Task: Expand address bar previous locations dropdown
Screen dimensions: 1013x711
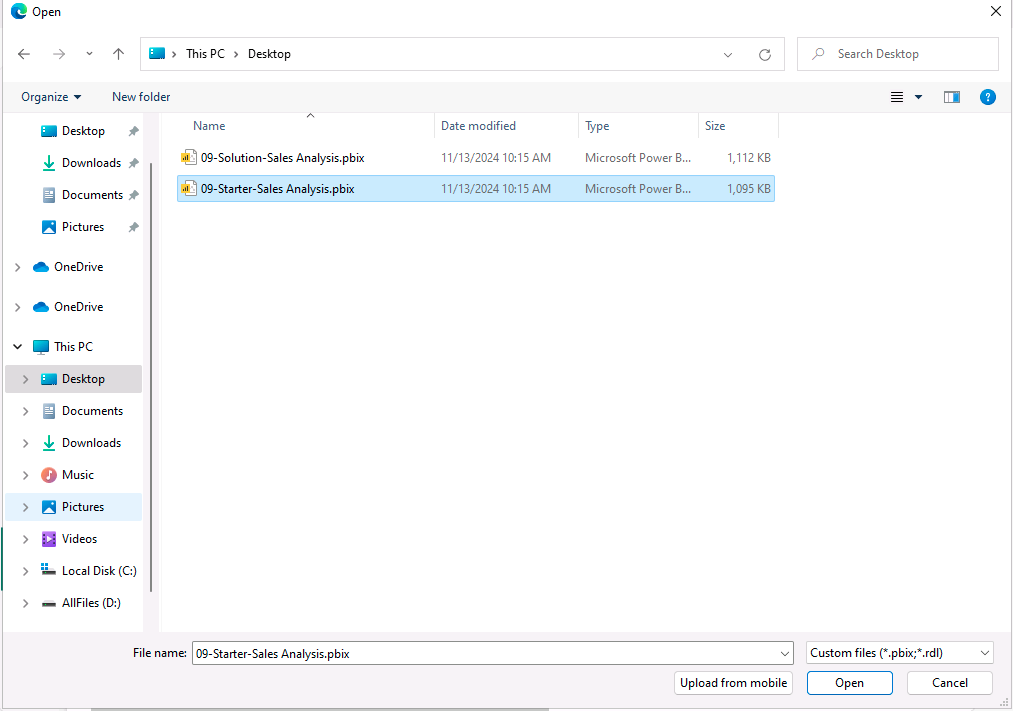Action: point(728,55)
